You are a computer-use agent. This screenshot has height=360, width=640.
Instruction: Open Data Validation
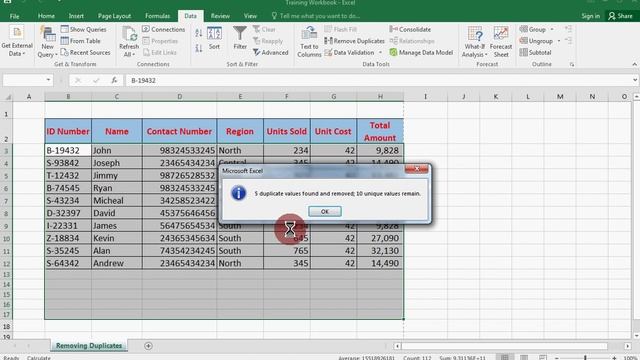click(x=349, y=52)
